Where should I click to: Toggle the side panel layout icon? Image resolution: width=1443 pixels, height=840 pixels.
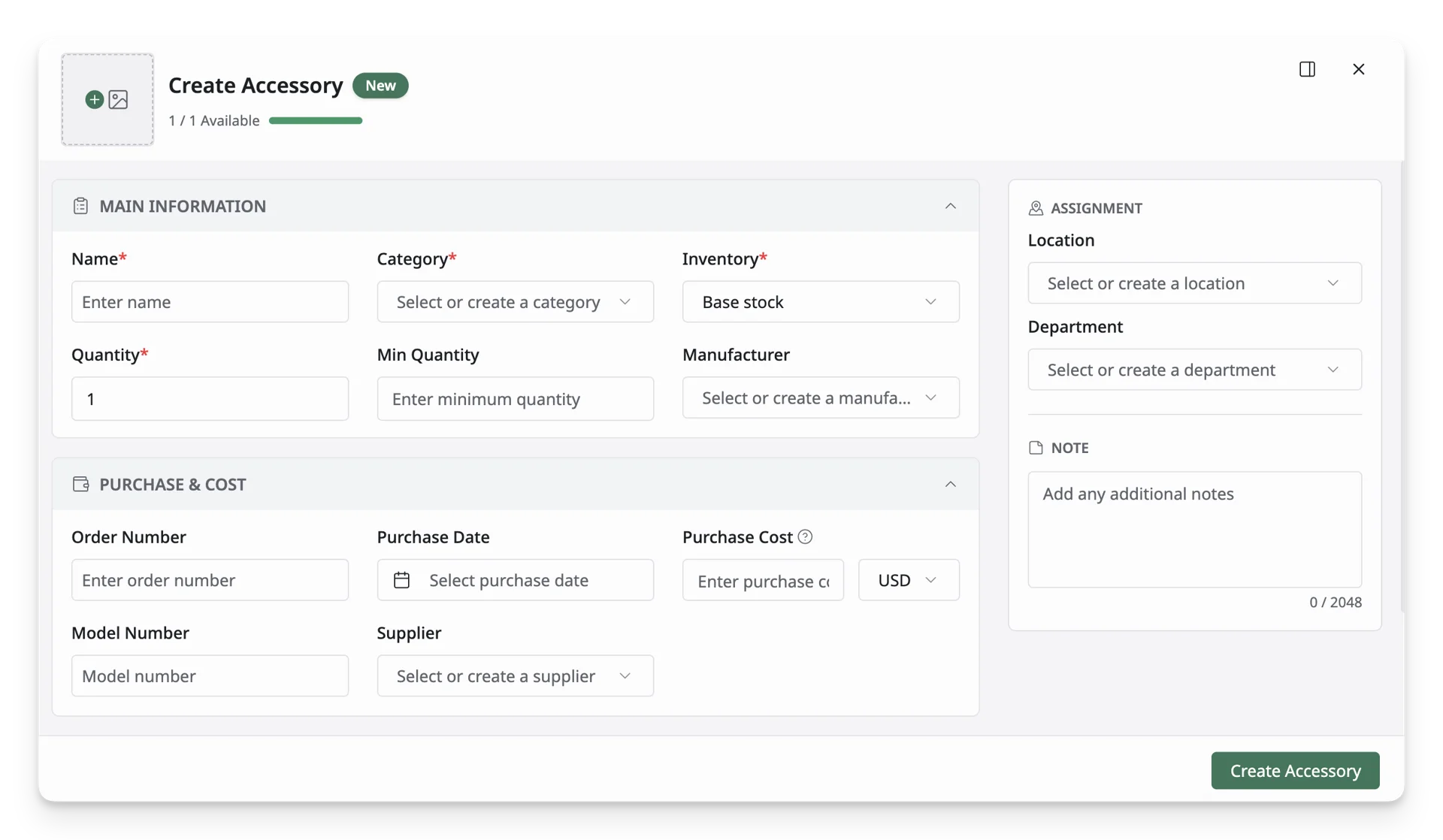1307,69
